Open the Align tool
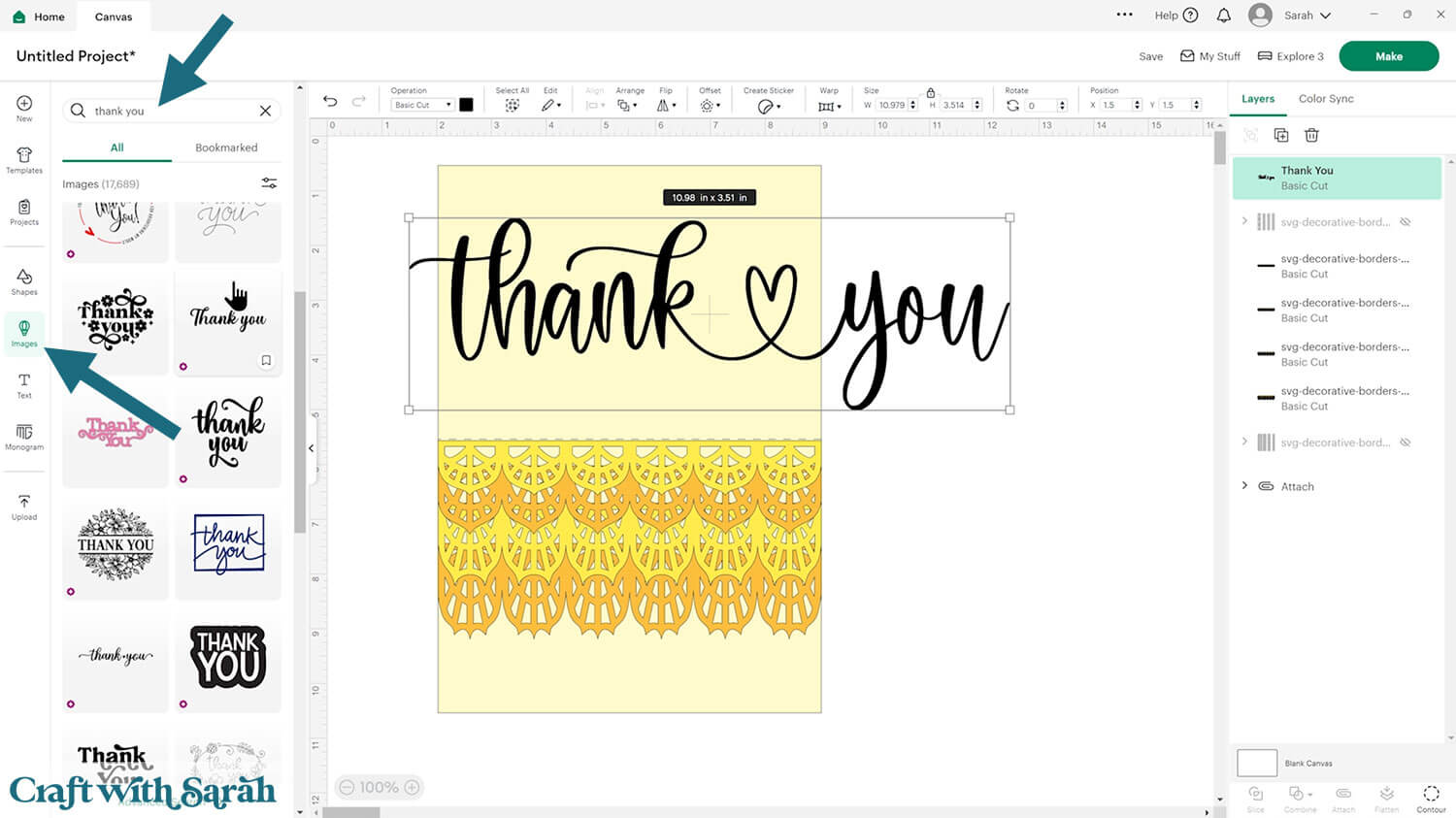1456x818 pixels. (595, 100)
